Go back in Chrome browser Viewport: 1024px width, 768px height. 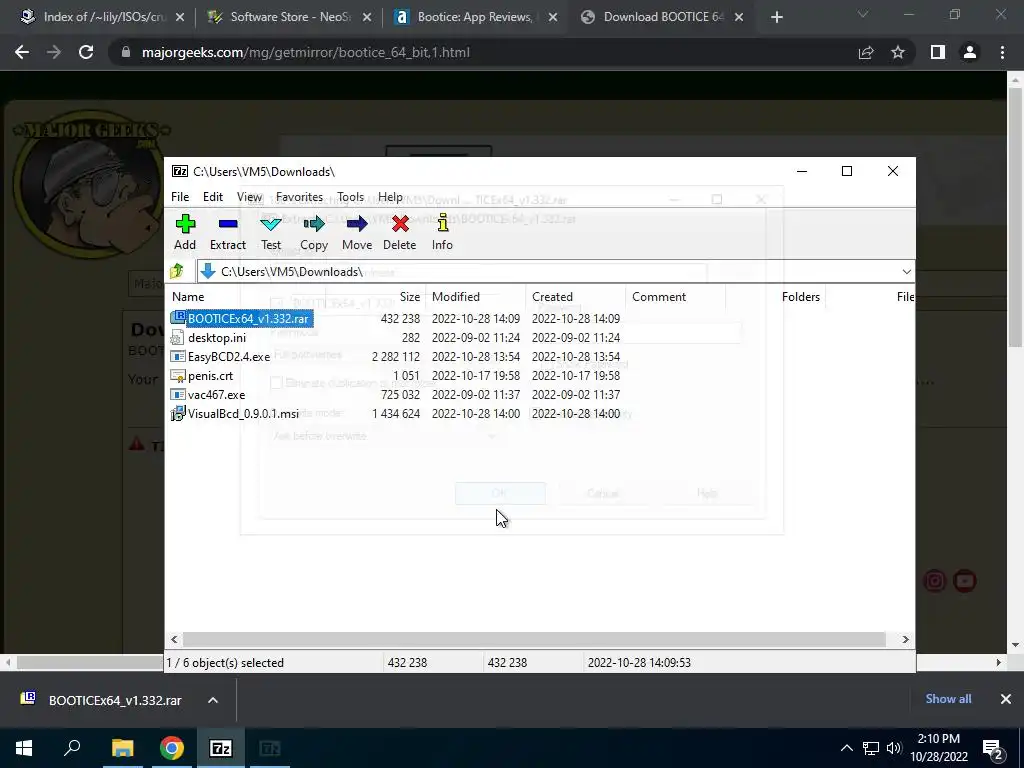22,52
